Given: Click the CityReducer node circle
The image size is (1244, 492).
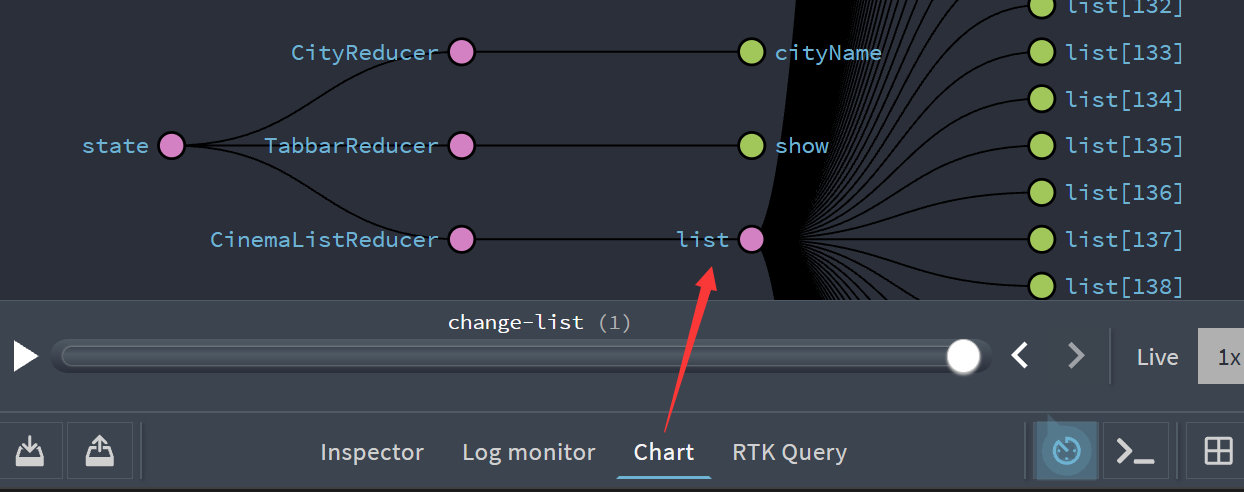Looking at the screenshot, I should pos(461,52).
